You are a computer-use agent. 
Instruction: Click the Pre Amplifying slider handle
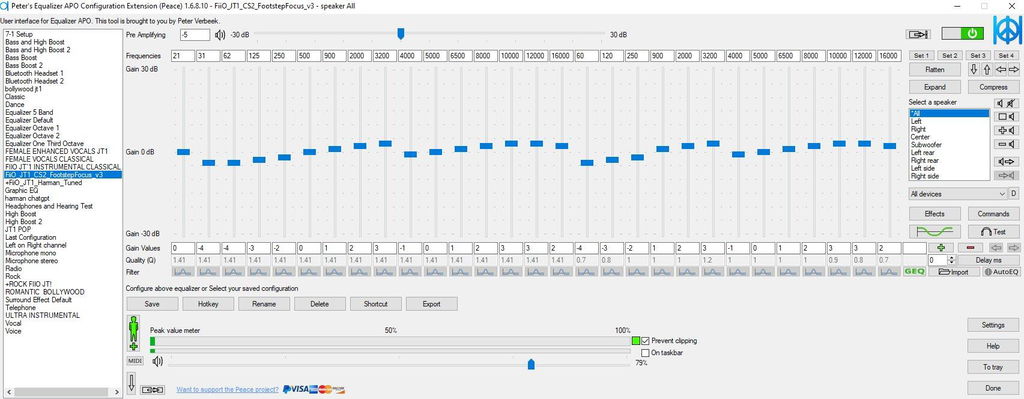(x=401, y=33)
